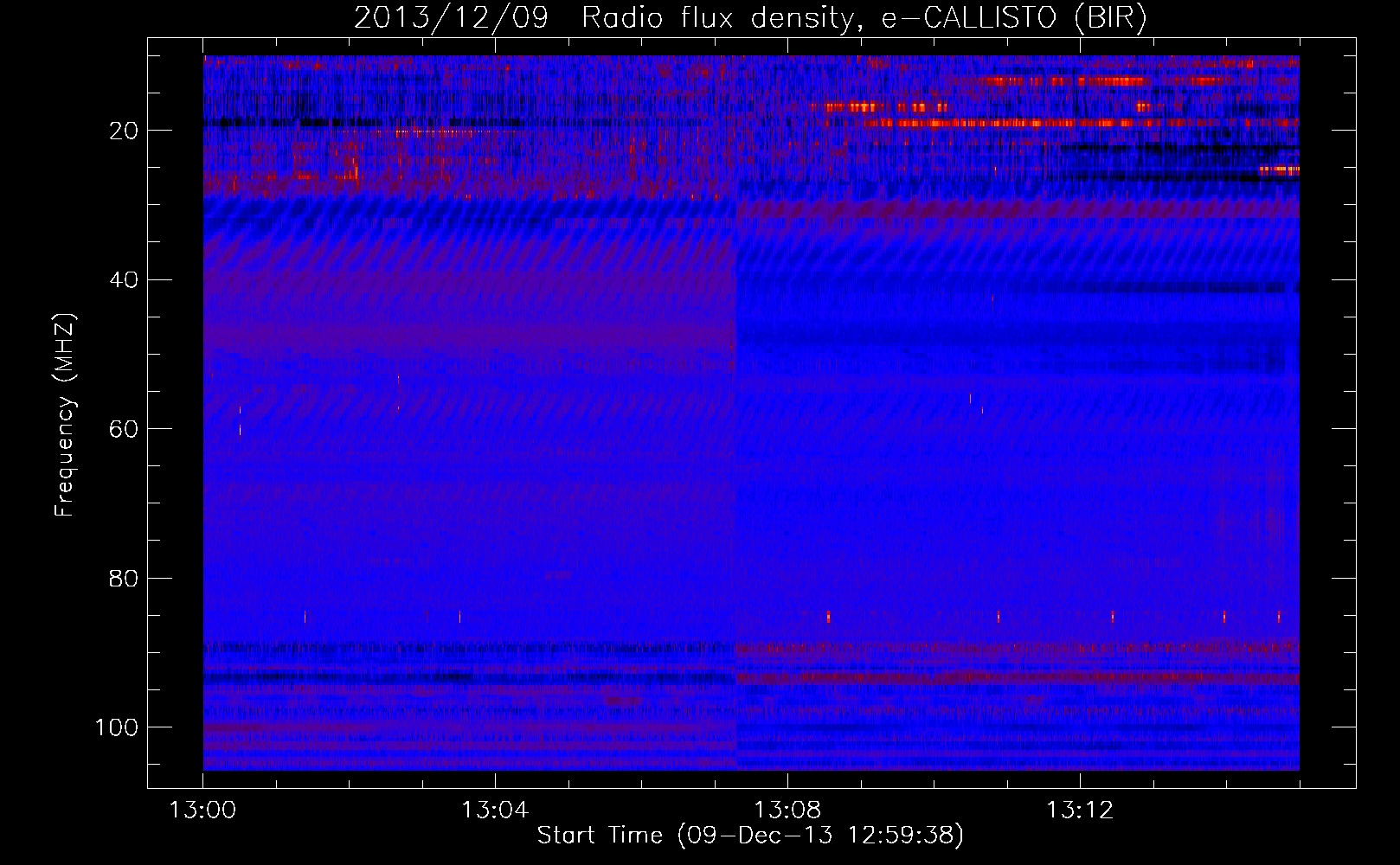Click the '13:08' time tick label
The width and height of the screenshot is (1400, 865).
787,811
